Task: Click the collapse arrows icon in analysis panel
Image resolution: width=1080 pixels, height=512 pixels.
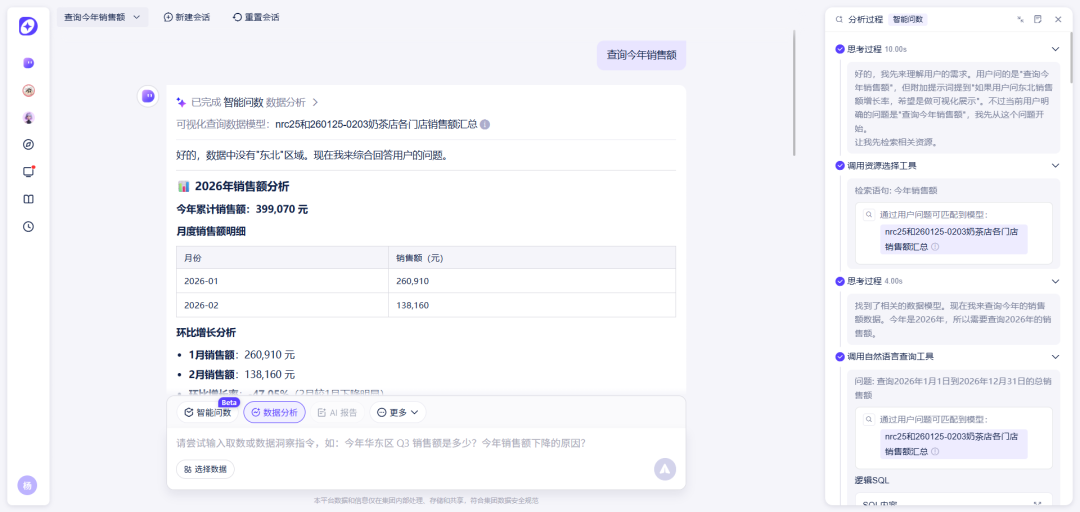Action: (1020, 19)
